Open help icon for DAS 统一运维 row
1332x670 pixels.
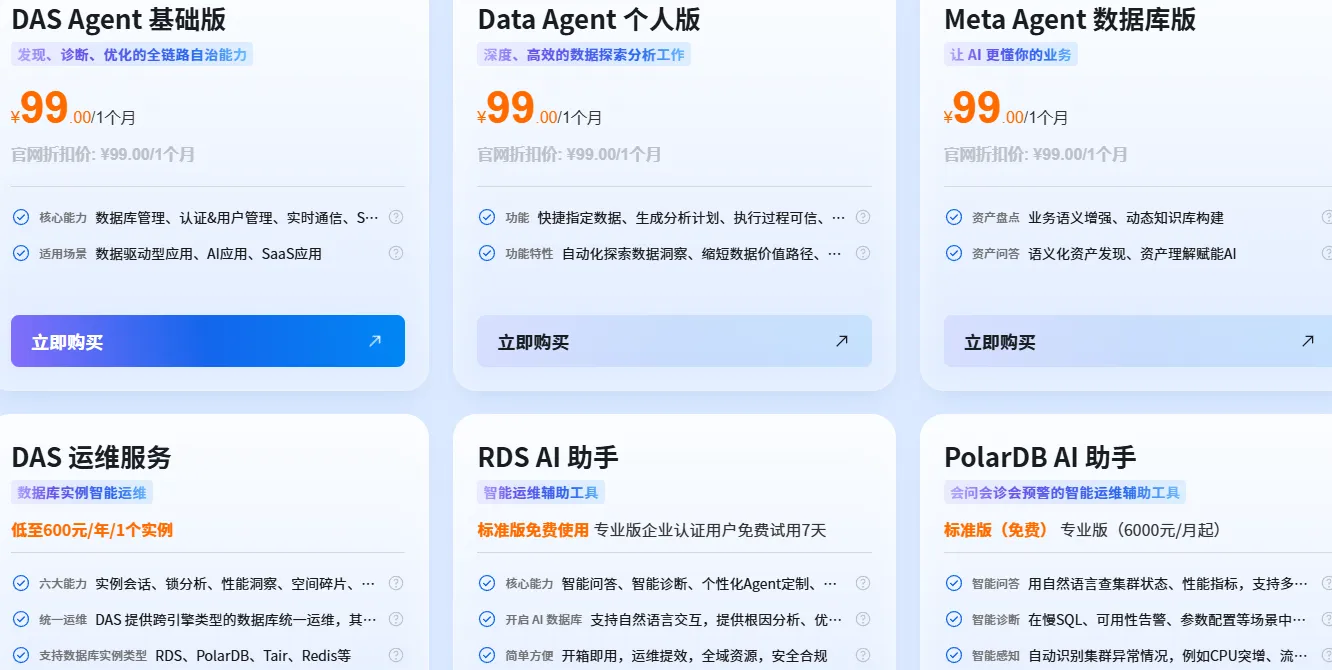tap(396, 619)
